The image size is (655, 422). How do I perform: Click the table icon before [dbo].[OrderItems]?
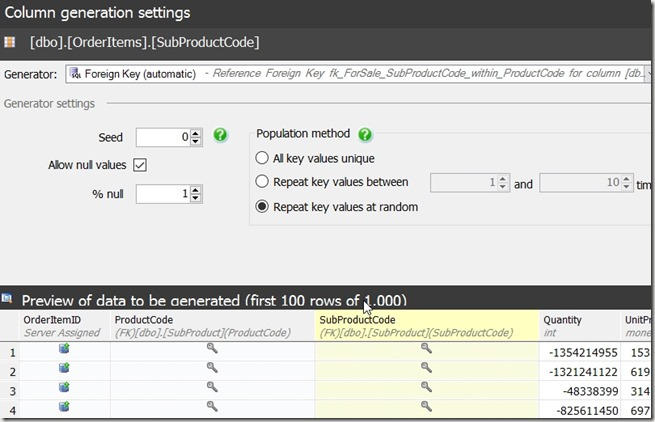[x=10, y=42]
